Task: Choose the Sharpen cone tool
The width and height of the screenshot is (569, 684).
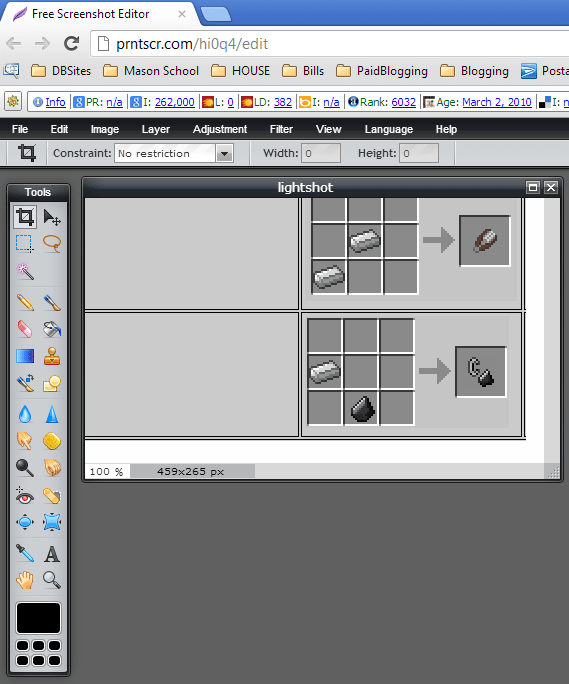Action: click(52, 414)
